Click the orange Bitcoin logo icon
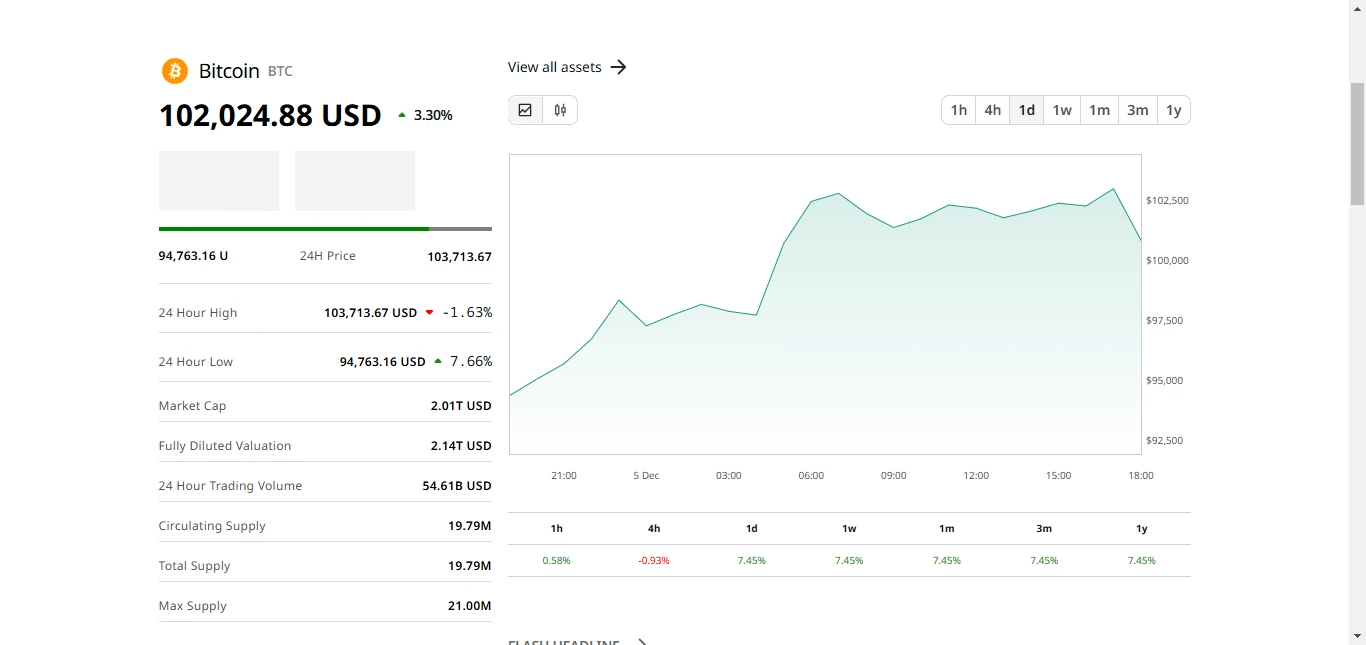This screenshot has height=645, width=1366. click(175, 71)
